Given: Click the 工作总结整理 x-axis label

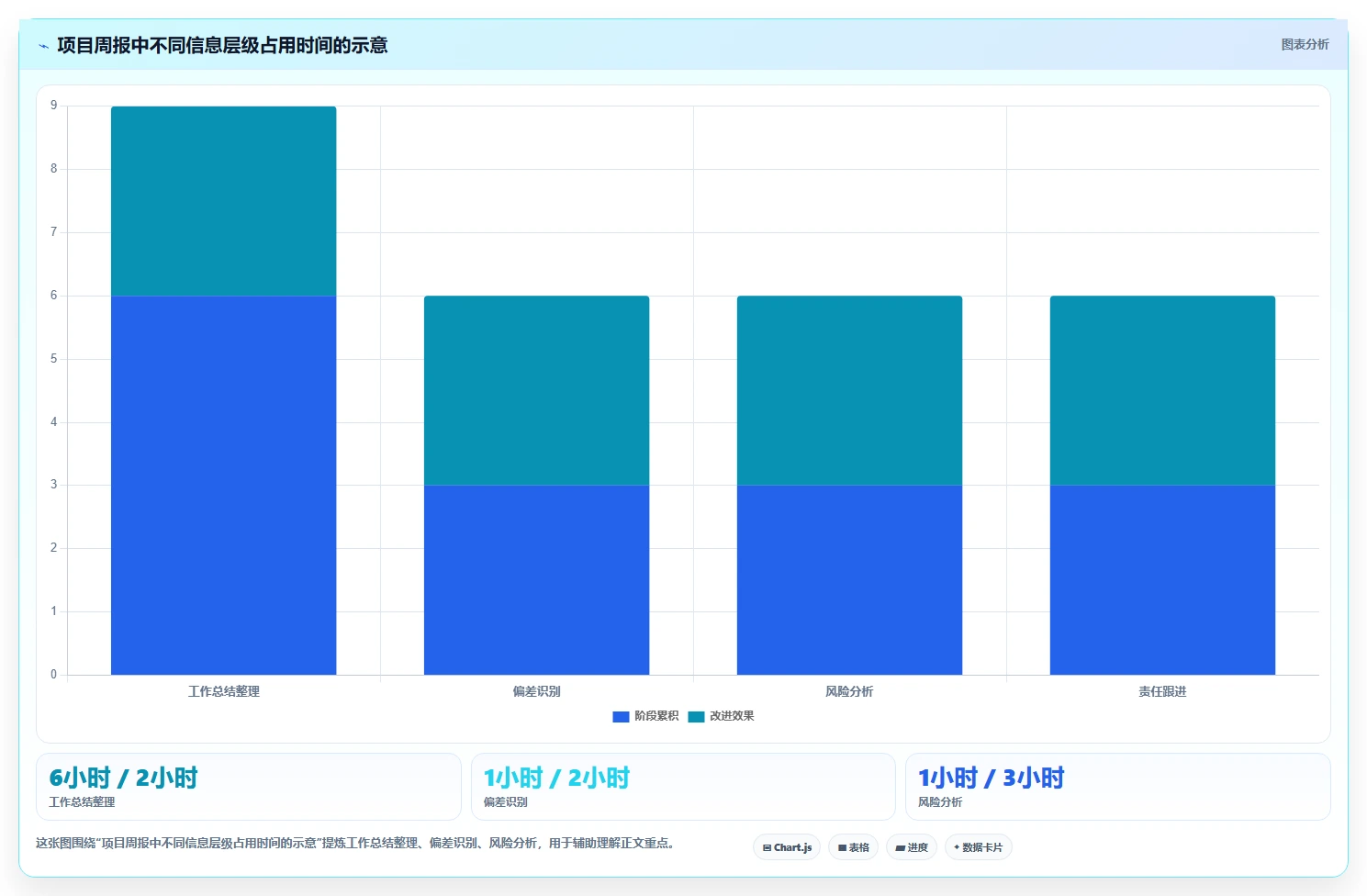Looking at the screenshot, I should tap(224, 691).
